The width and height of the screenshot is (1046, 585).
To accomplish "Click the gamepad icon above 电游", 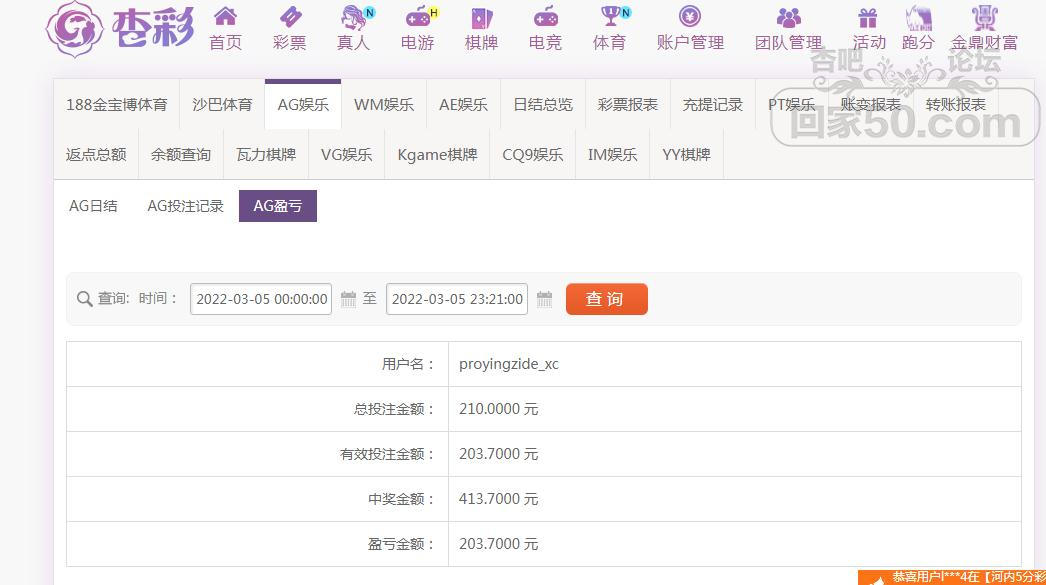I will [x=417, y=17].
